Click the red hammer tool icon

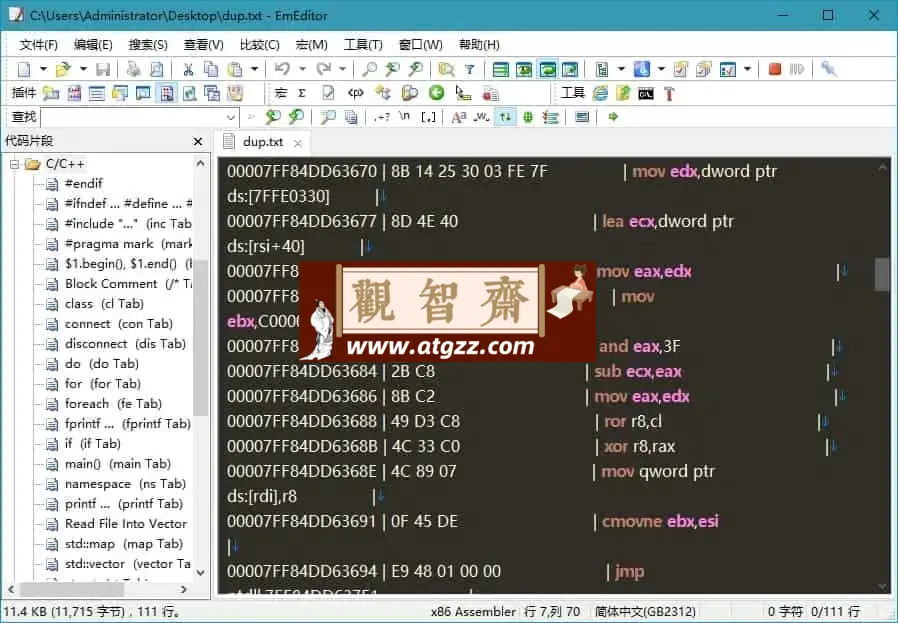point(669,93)
